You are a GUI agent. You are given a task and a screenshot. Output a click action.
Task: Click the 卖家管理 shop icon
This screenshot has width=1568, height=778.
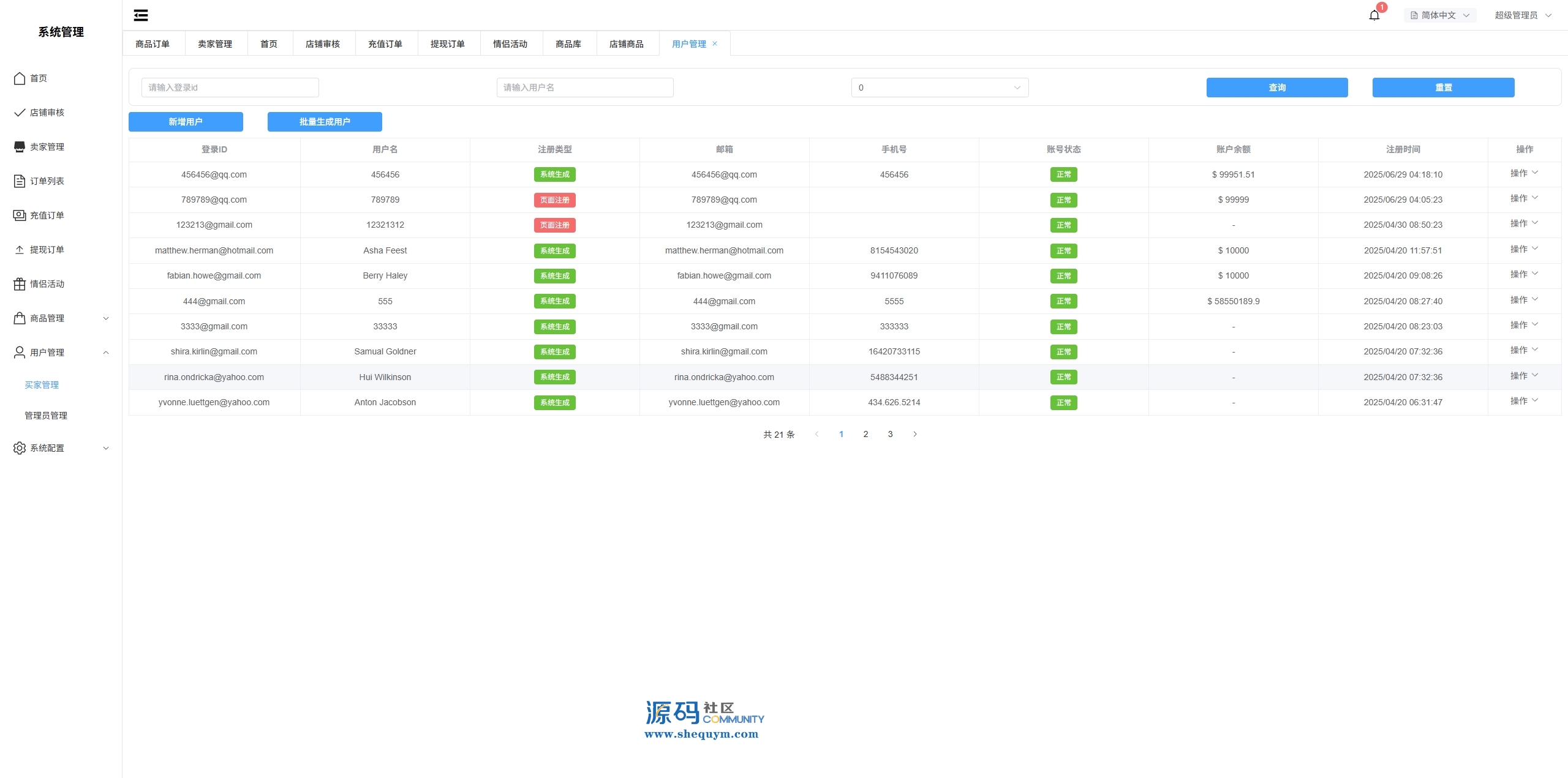click(20, 147)
